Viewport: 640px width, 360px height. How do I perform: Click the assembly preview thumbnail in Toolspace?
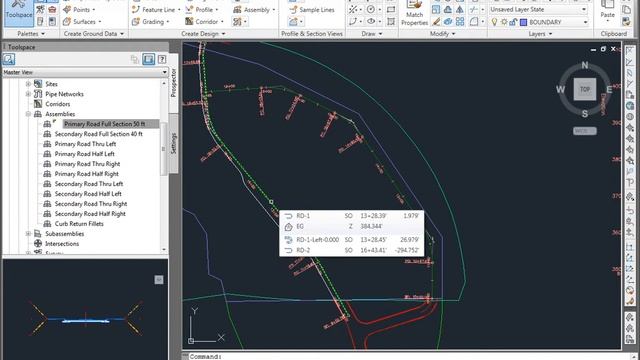(x=85, y=310)
